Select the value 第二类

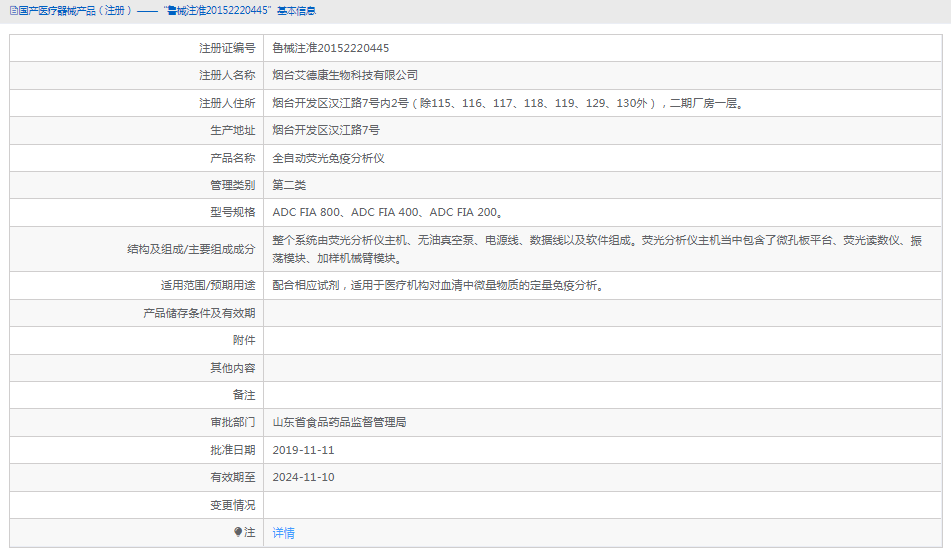[x=289, y=185]
